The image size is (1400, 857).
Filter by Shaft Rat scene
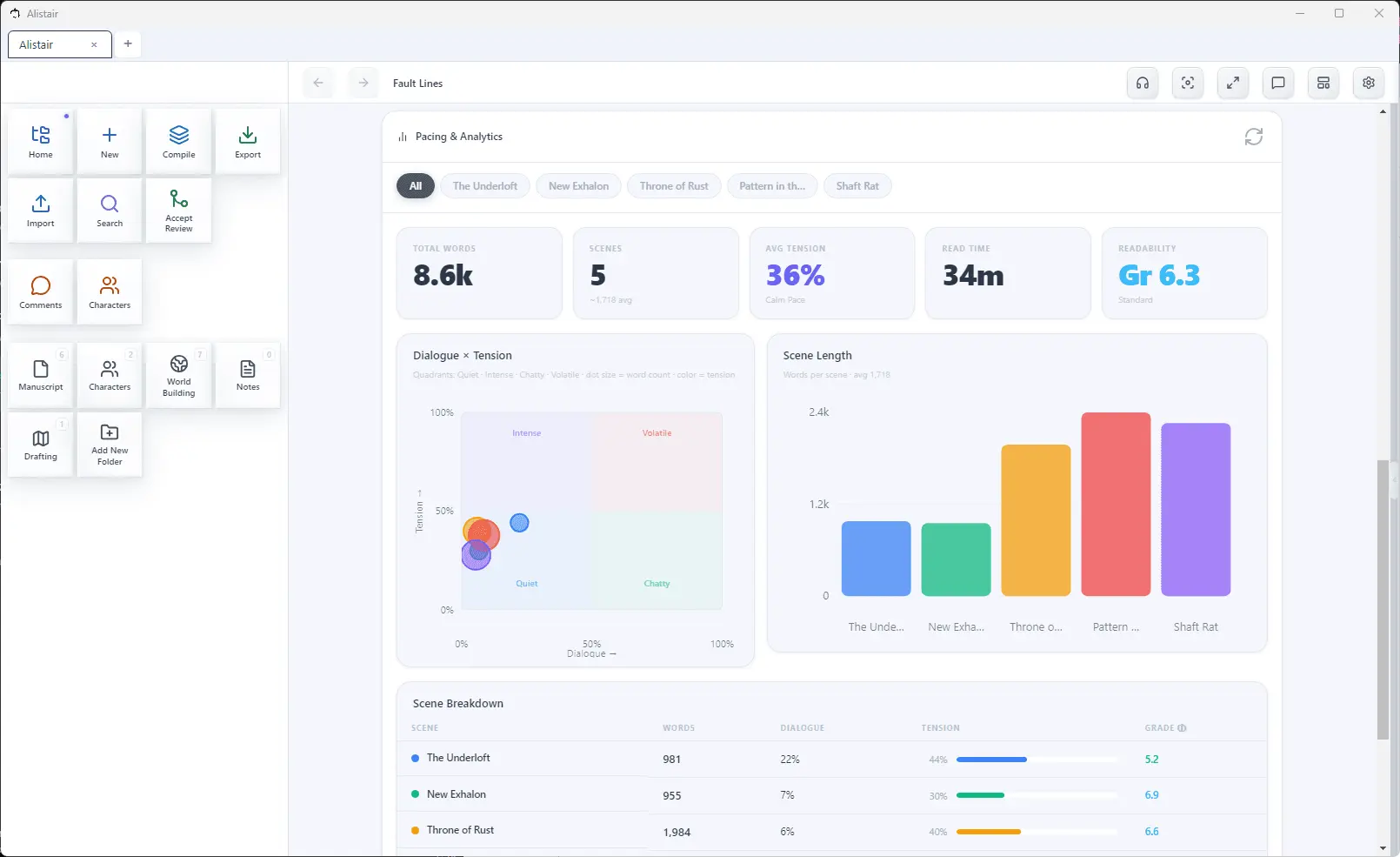[857, 186]
